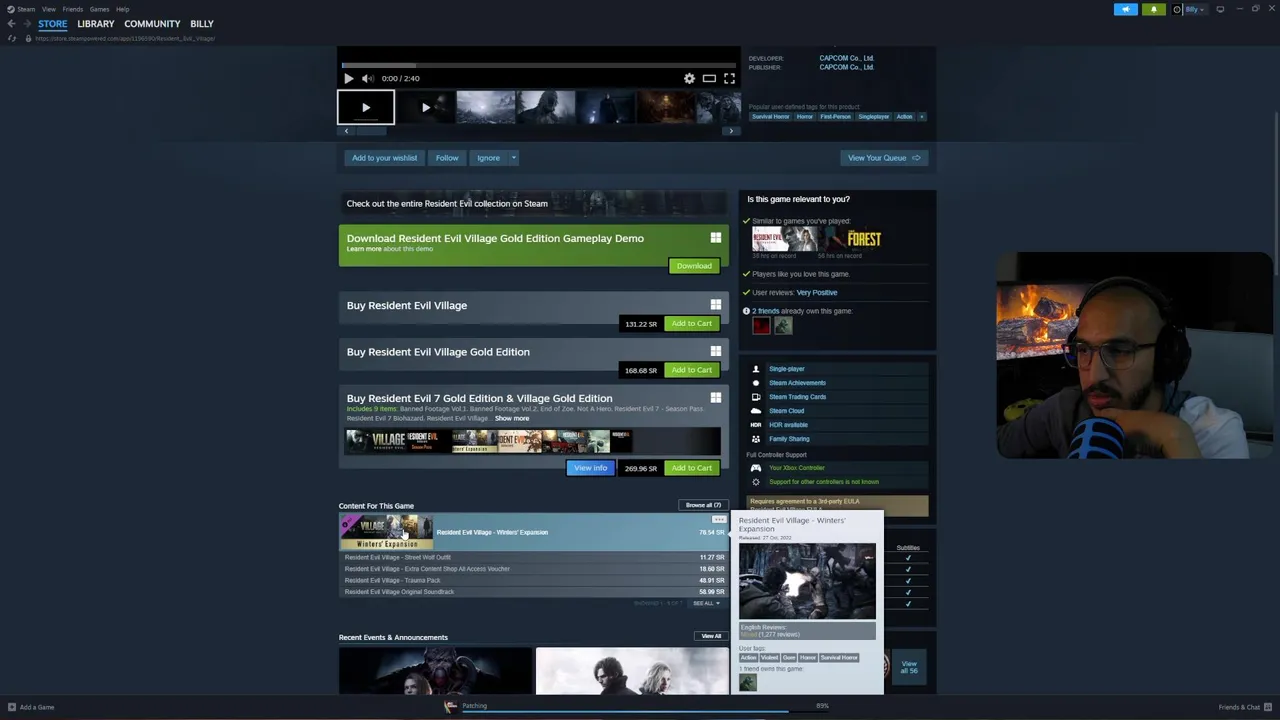Add Village Gold Edition to cart
The width and height of the screenshot is (1280, 720).
click(692, 370)
